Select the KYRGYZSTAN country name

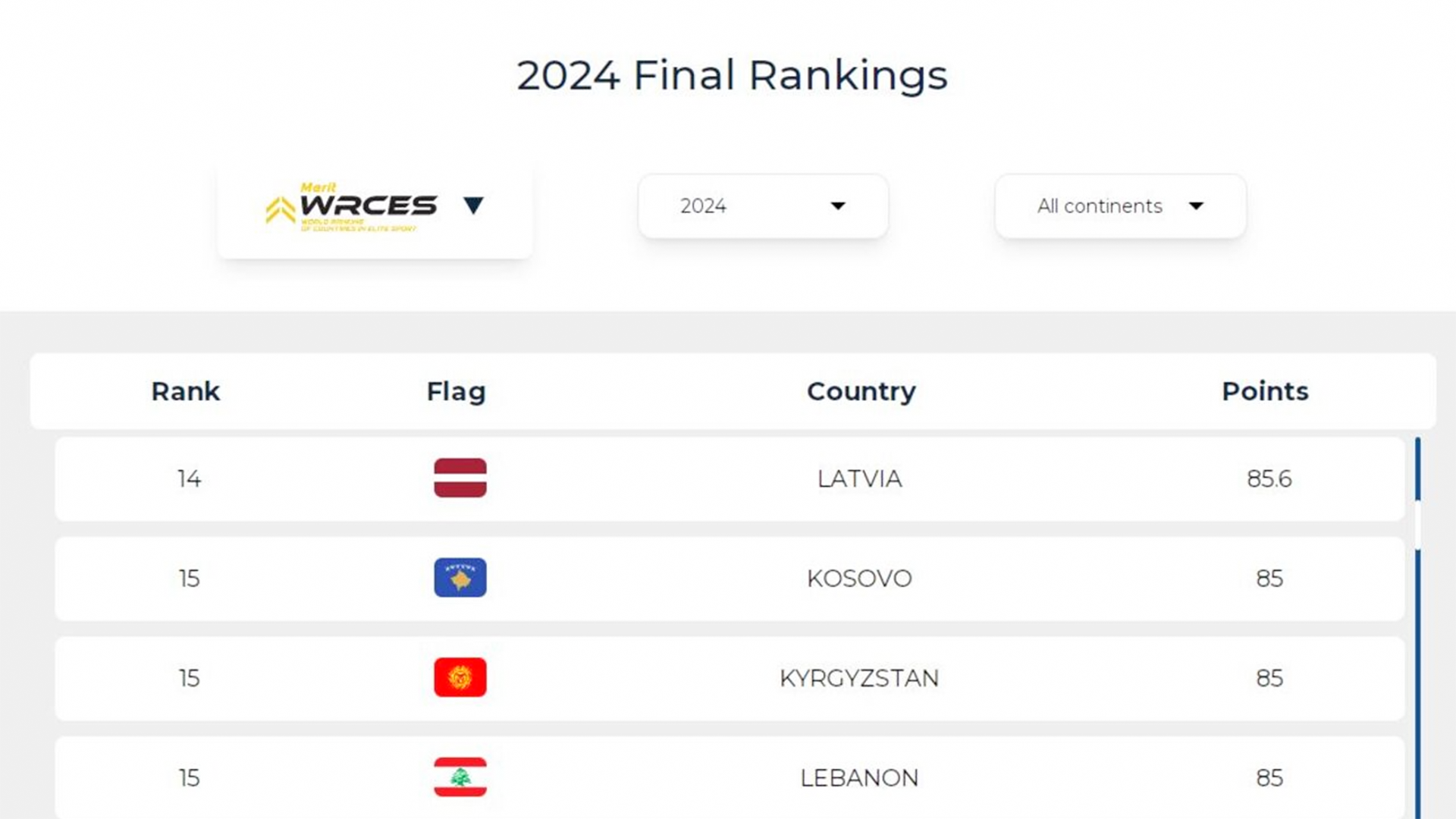[x=859, y=678]
